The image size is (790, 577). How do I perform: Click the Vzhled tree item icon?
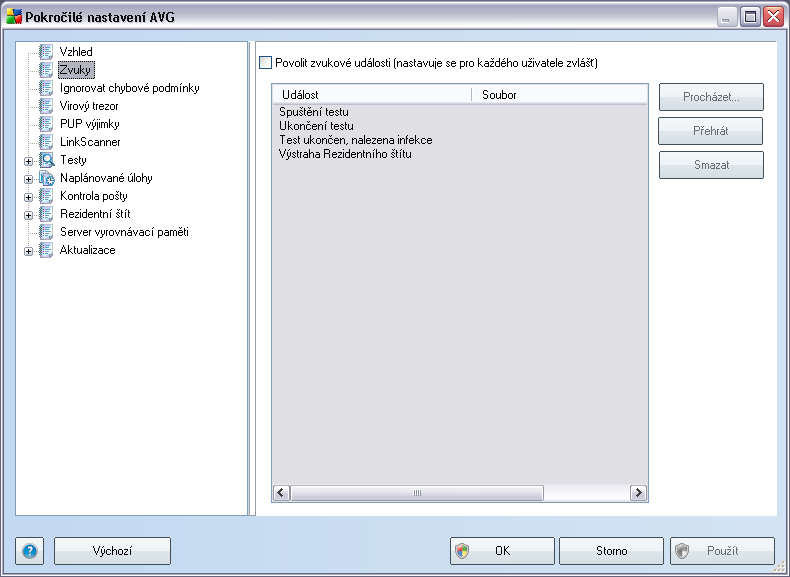click(x=46, y=52)
